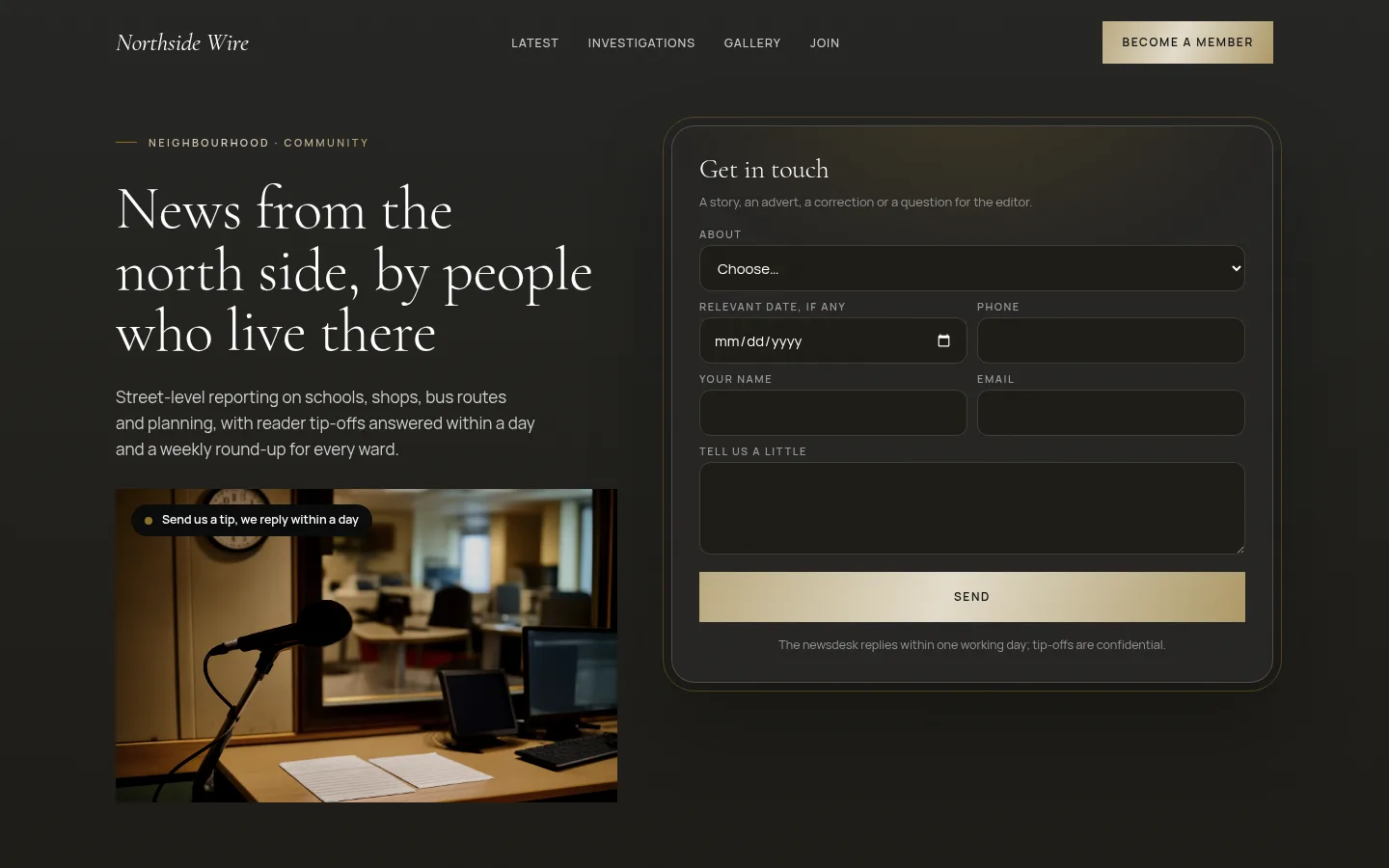Select the Join nav item
1389x868 pixels.
click(x=825, y=43)
